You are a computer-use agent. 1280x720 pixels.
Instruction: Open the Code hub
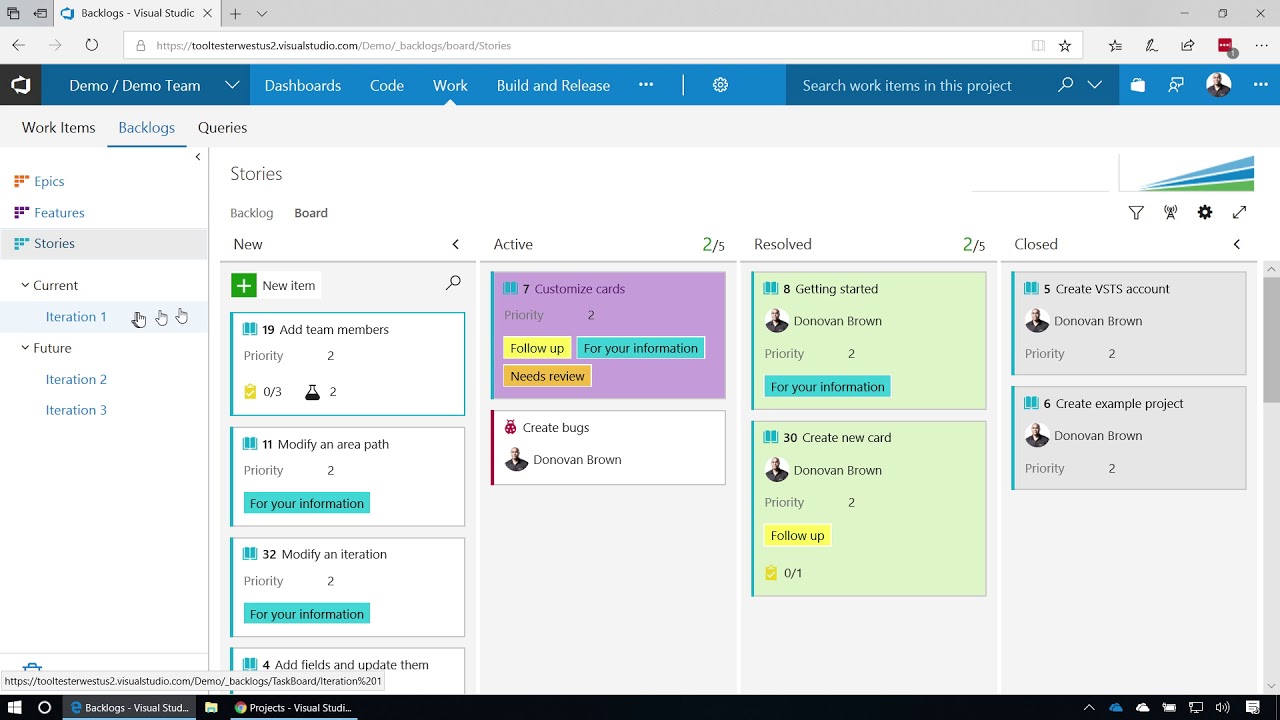point(387,85)
